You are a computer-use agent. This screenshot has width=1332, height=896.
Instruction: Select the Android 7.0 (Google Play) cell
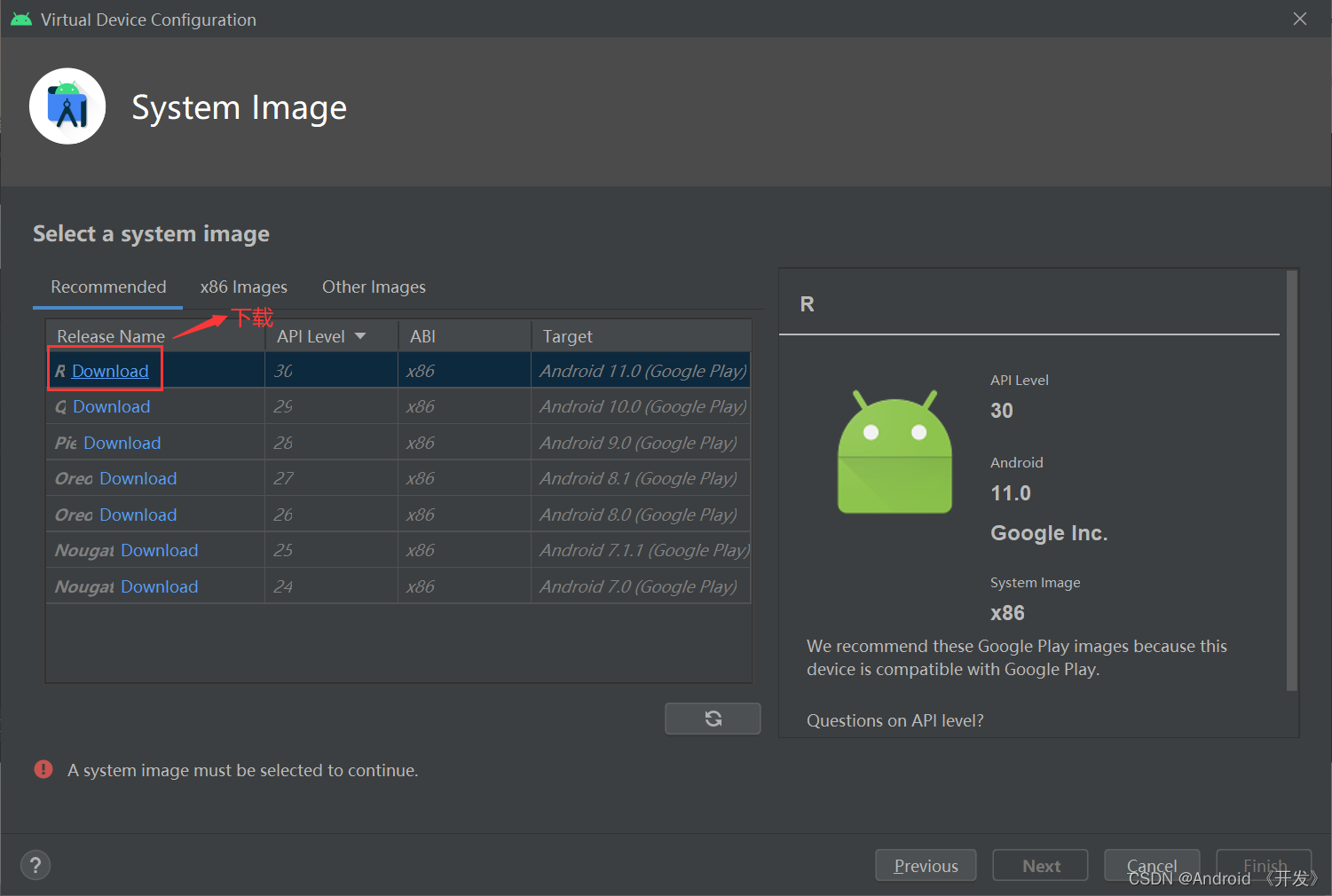tap(642, 586)
